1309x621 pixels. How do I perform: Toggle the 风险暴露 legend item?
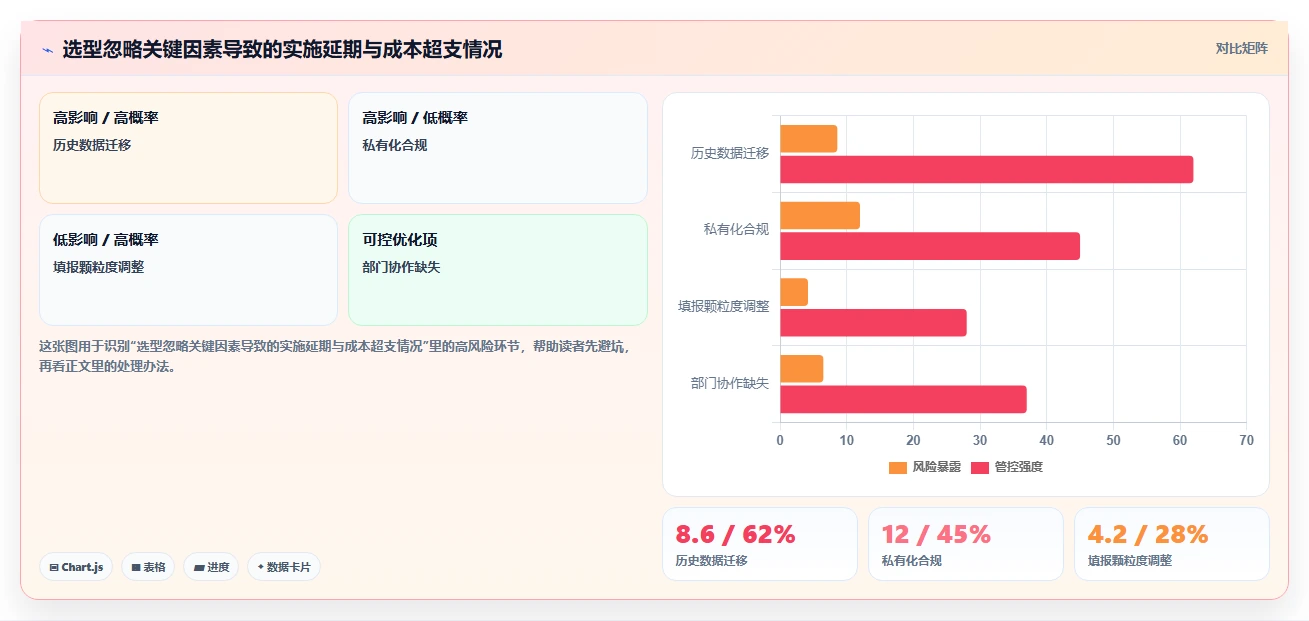925,467
